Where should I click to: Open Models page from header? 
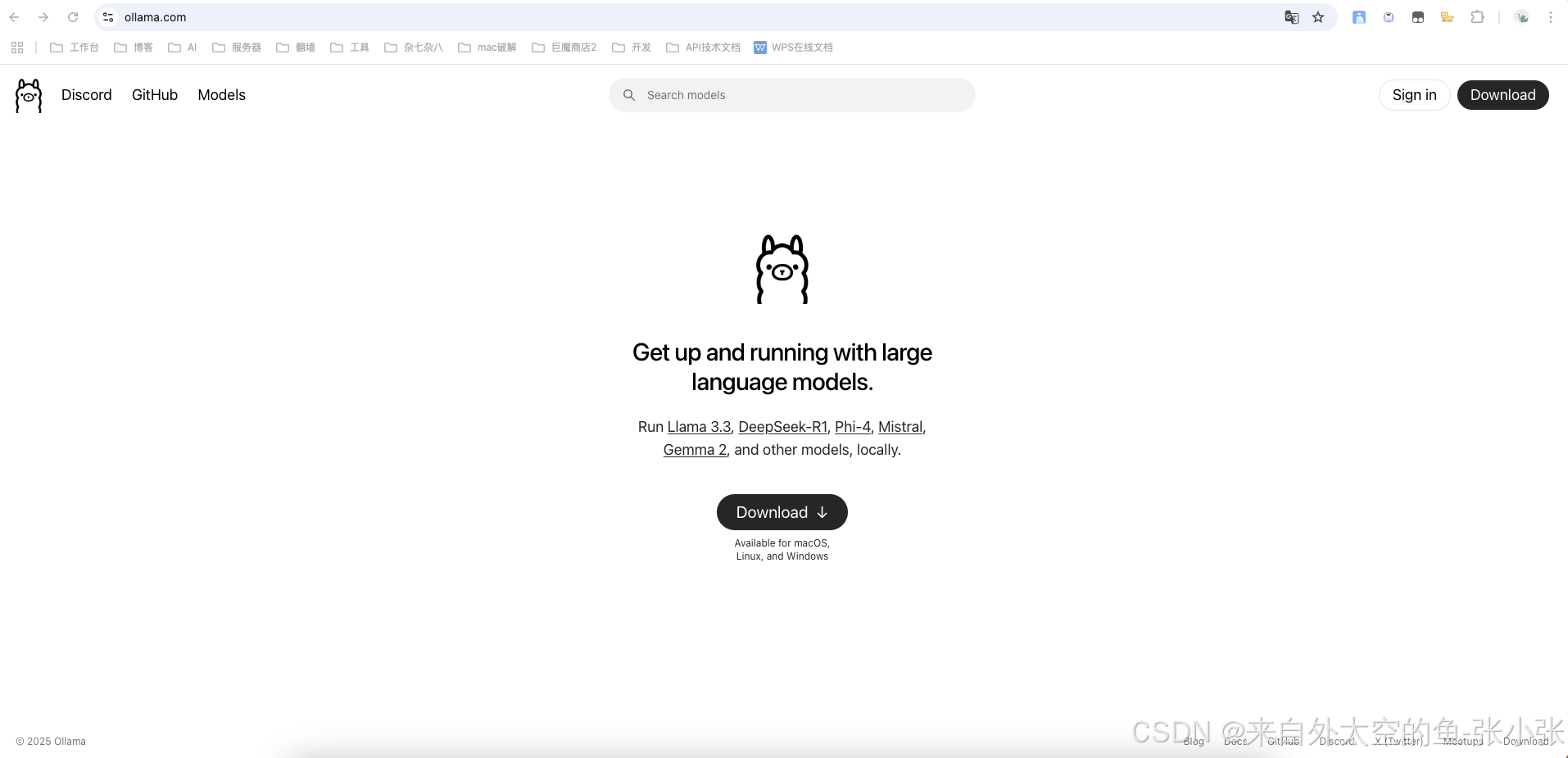click(x=222, y=95)
